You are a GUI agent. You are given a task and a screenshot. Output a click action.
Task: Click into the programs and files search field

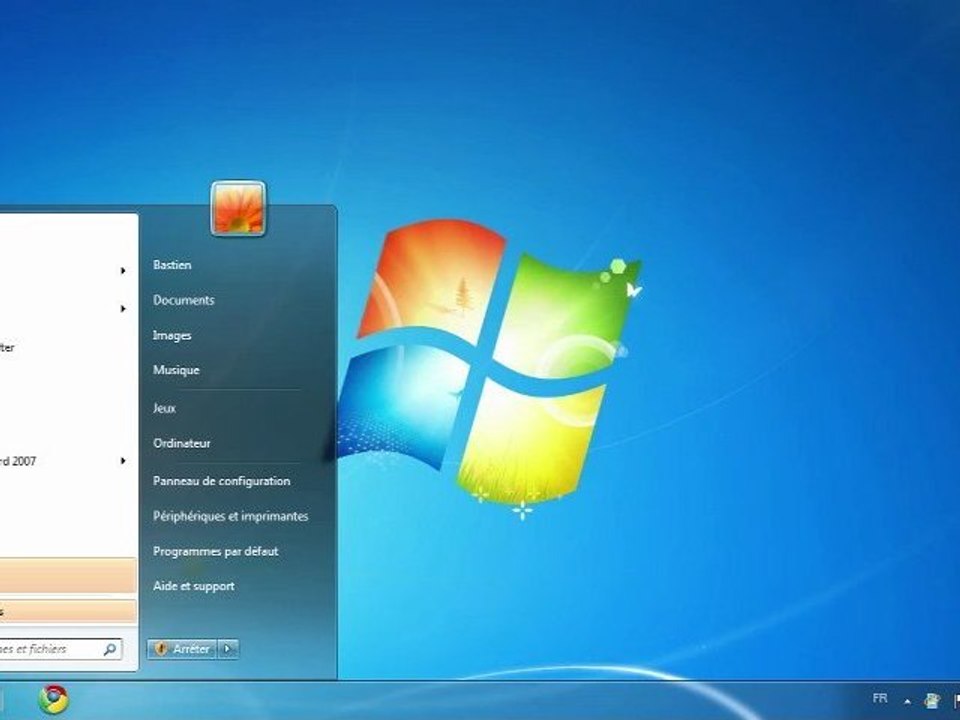pyautogui.click(x=59, y=649)
